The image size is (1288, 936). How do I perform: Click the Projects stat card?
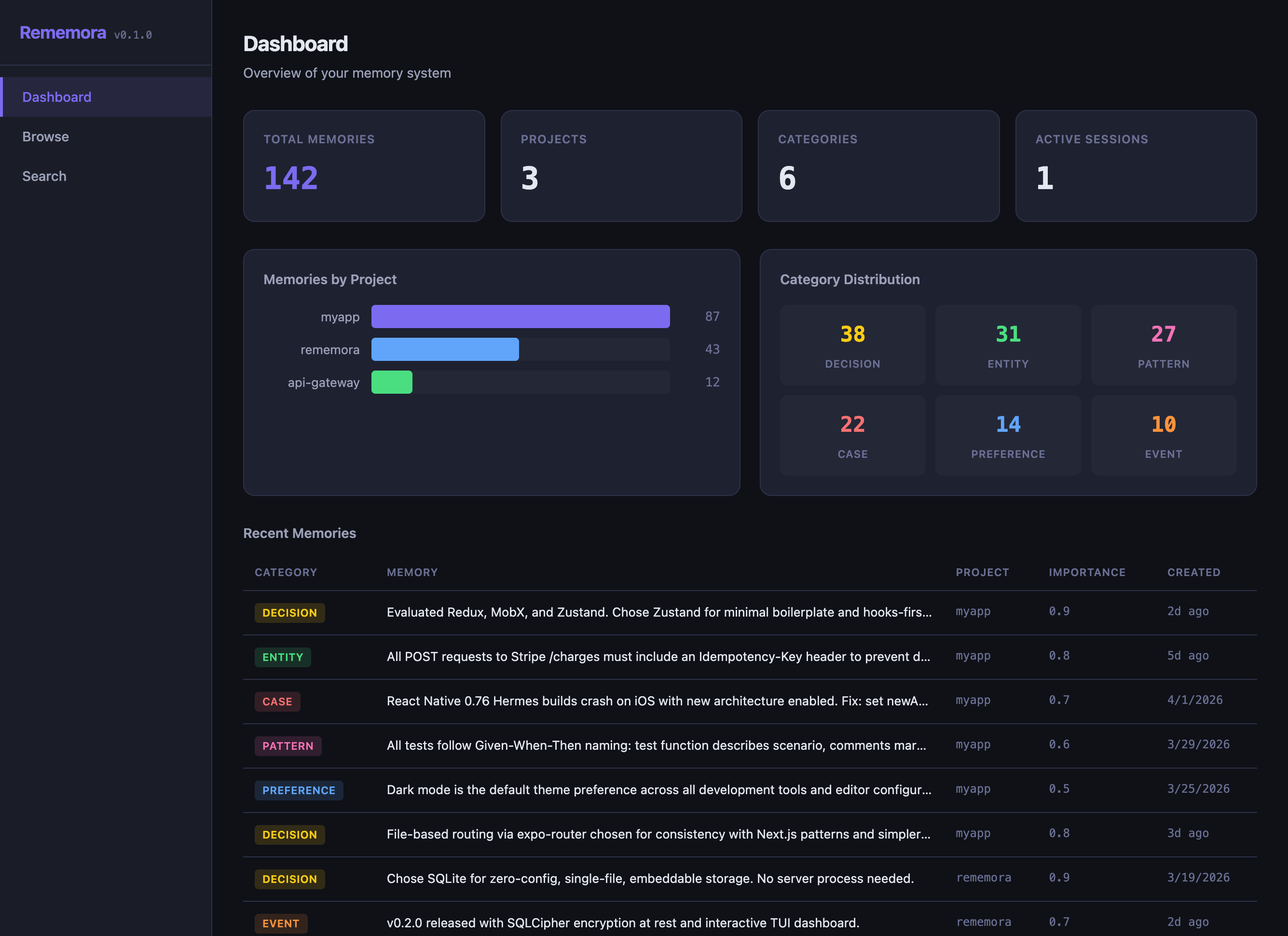click(621, 166)
